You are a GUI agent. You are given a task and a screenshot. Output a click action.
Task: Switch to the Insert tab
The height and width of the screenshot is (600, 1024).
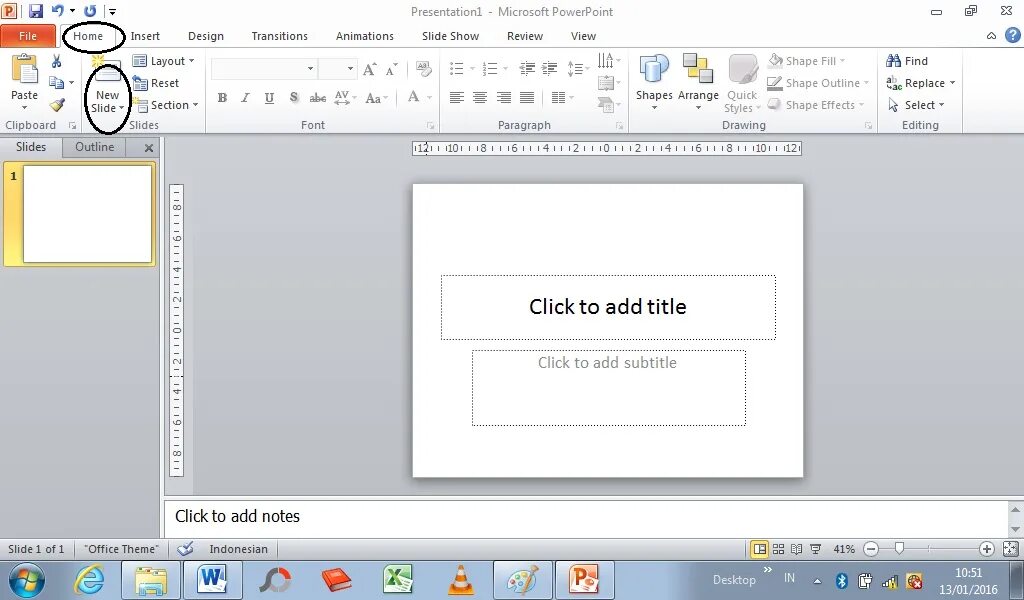point(145,36)
